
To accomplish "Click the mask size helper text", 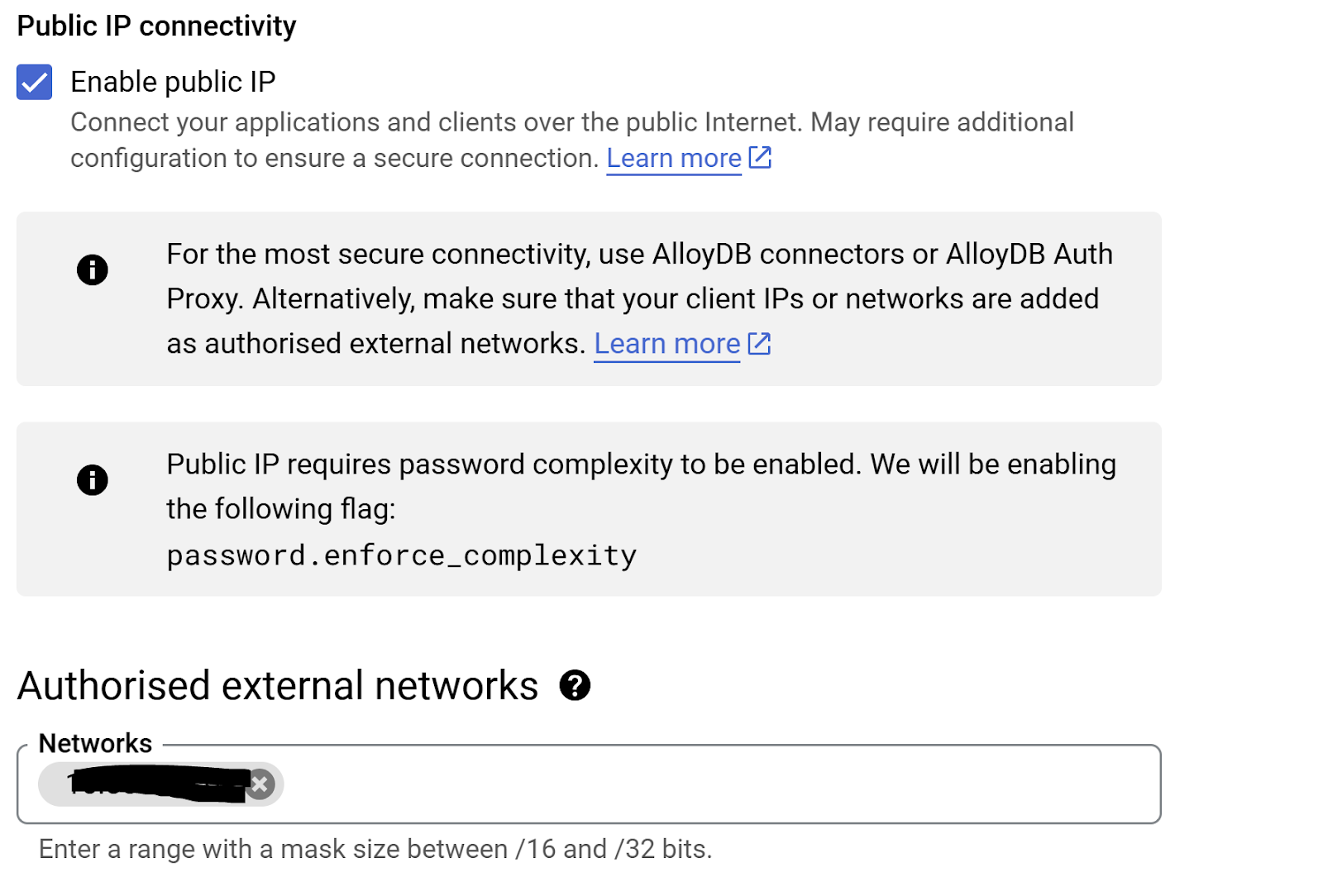I will click(375, 849).
